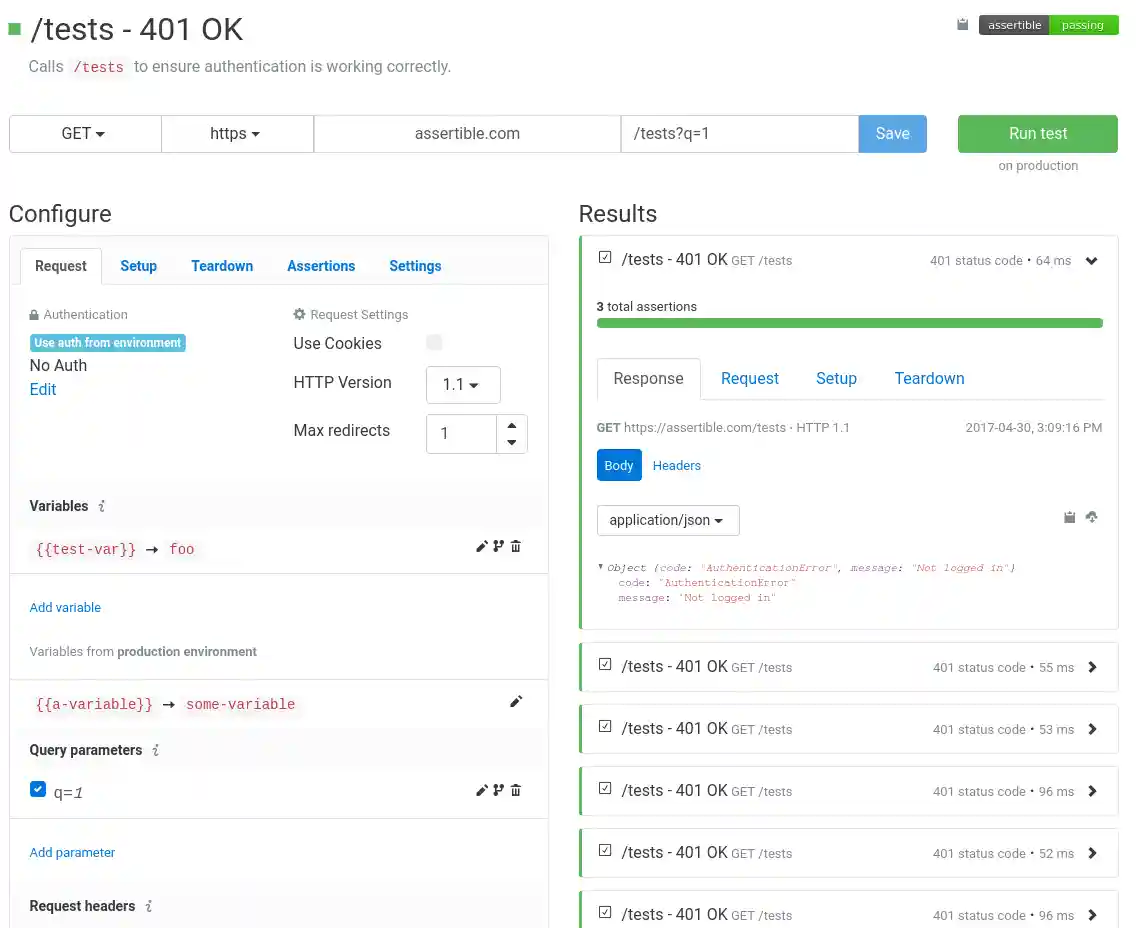Open Request Settings via the gear icon
This screenshot has width=1136, height=928.
(x=299, y=314)
